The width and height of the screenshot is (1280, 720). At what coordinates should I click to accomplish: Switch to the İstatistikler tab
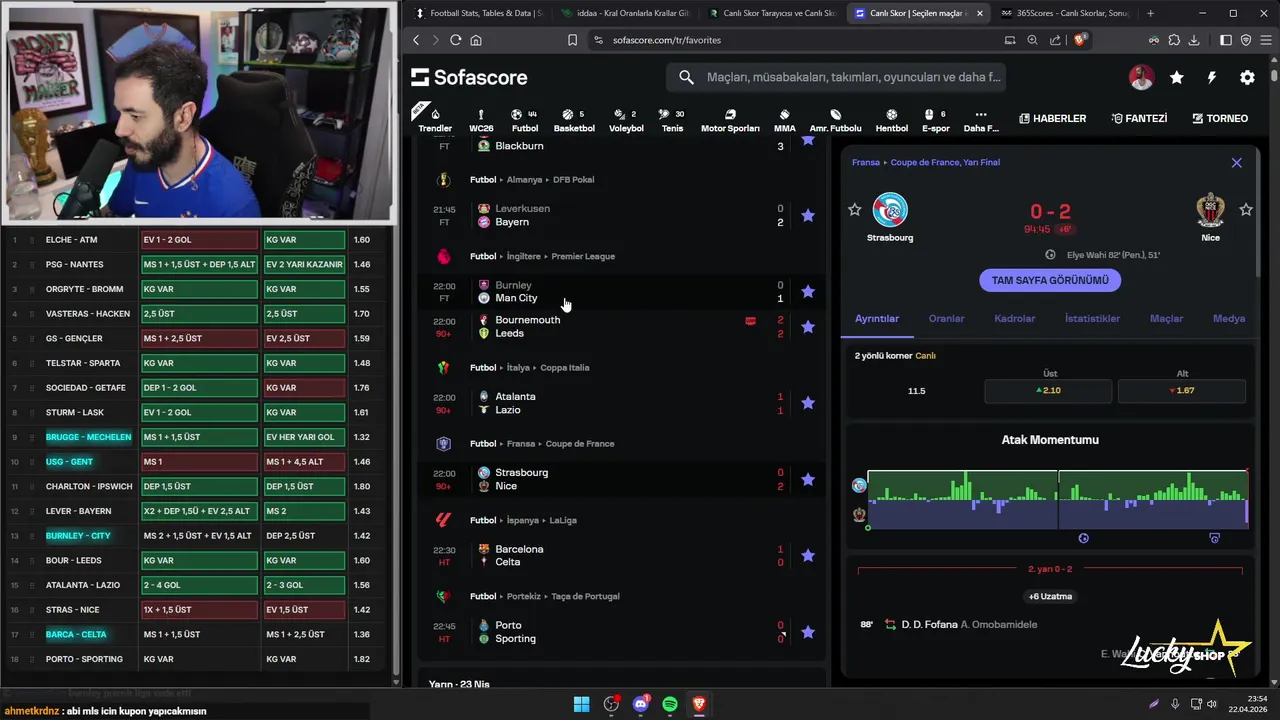coord(1092,318)
